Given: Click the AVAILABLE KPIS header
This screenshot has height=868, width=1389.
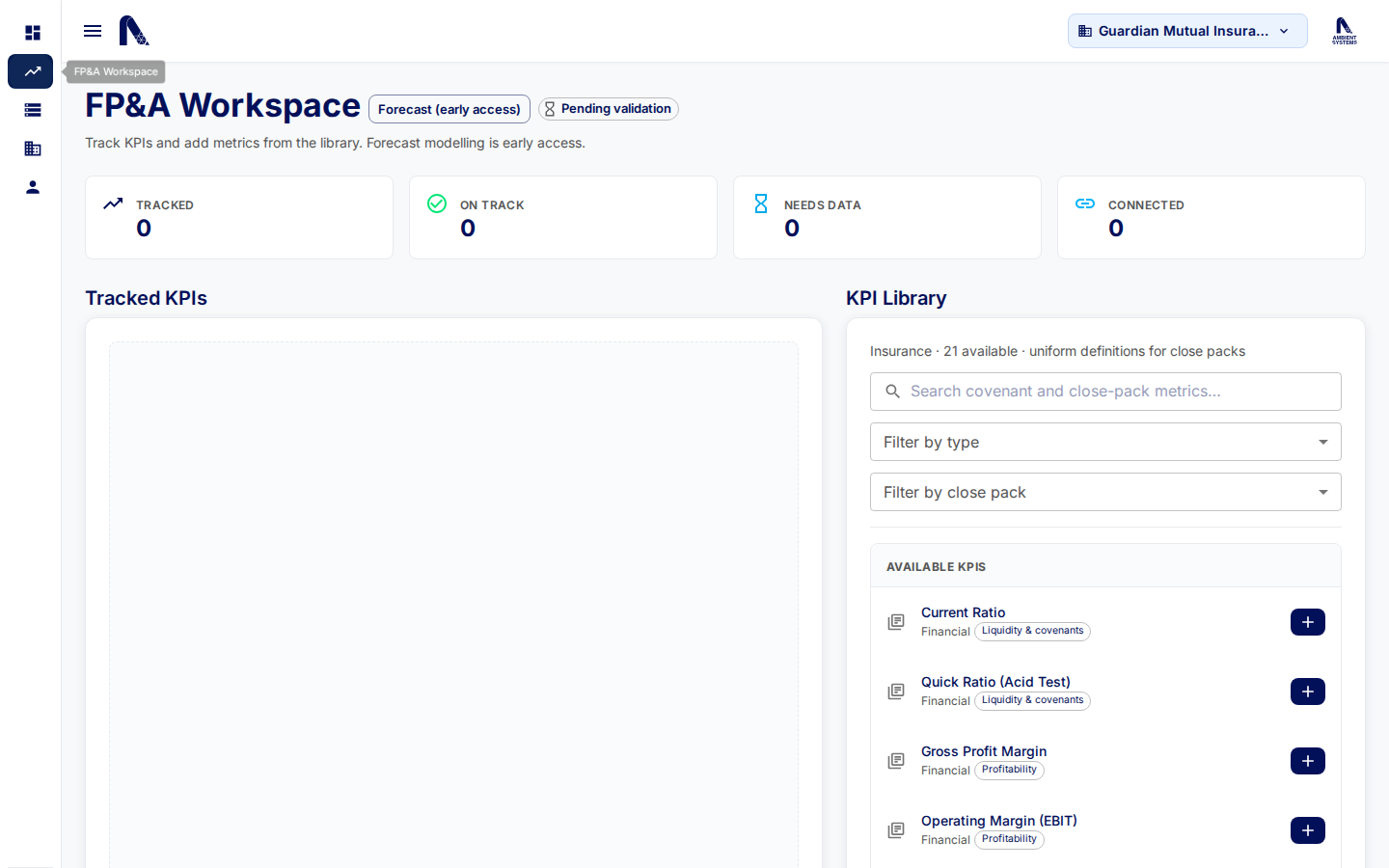Looking at the screenshot, I should tap(936, 567).
